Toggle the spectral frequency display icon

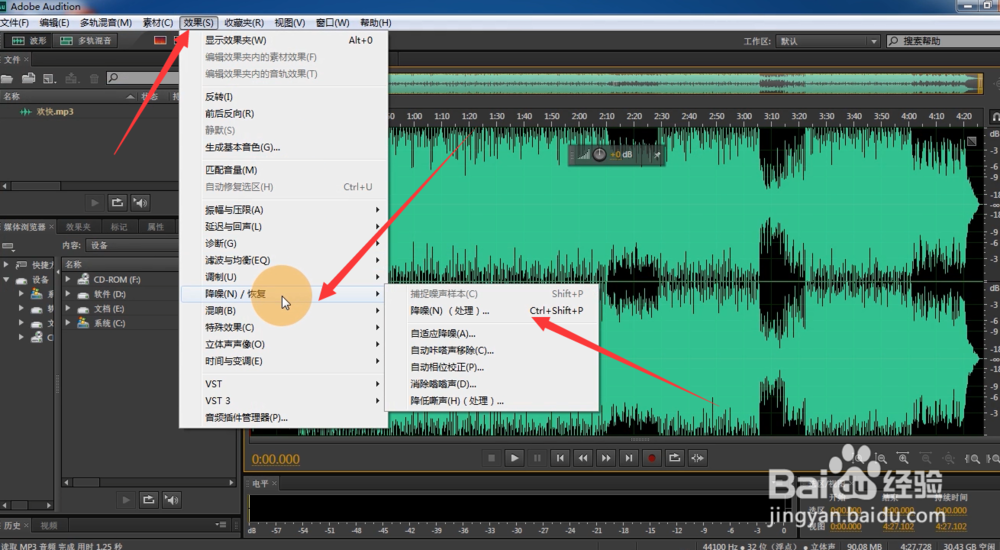(160, 41)
